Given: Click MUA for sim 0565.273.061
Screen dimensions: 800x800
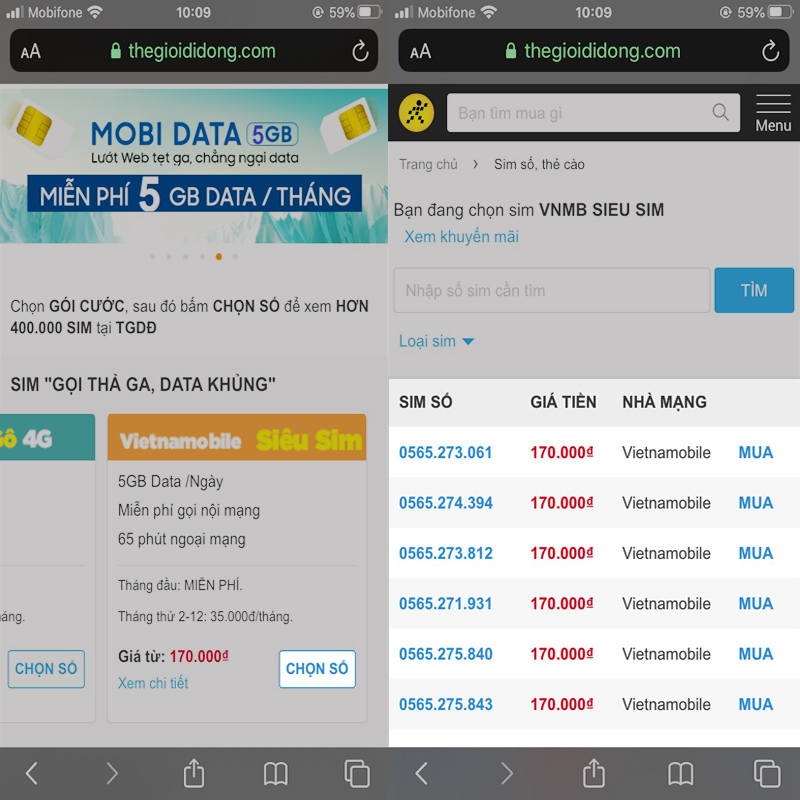Looking at the screenshot, I should (x=756, y=453).
